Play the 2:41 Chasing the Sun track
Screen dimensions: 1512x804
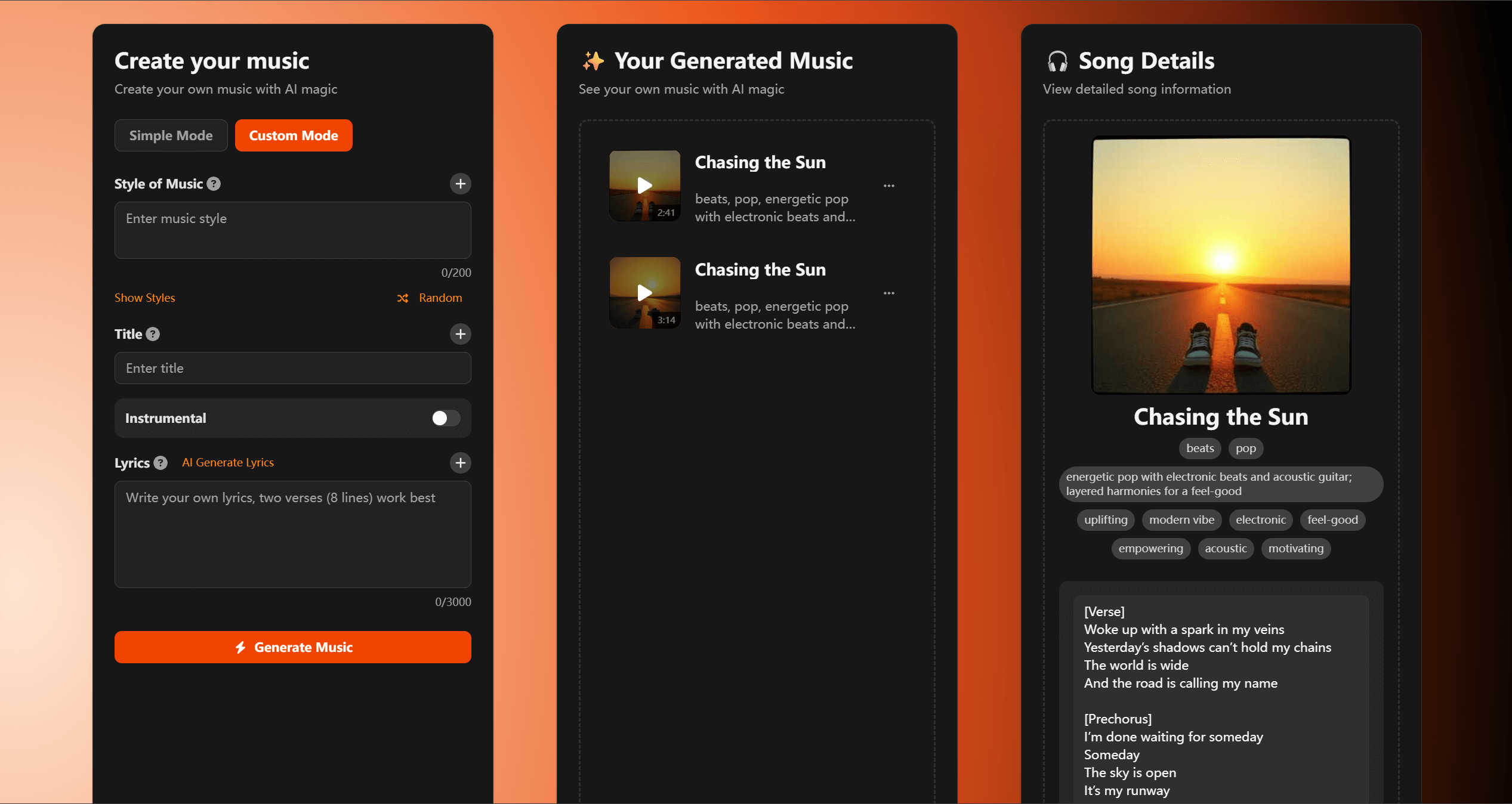(644, 185)
